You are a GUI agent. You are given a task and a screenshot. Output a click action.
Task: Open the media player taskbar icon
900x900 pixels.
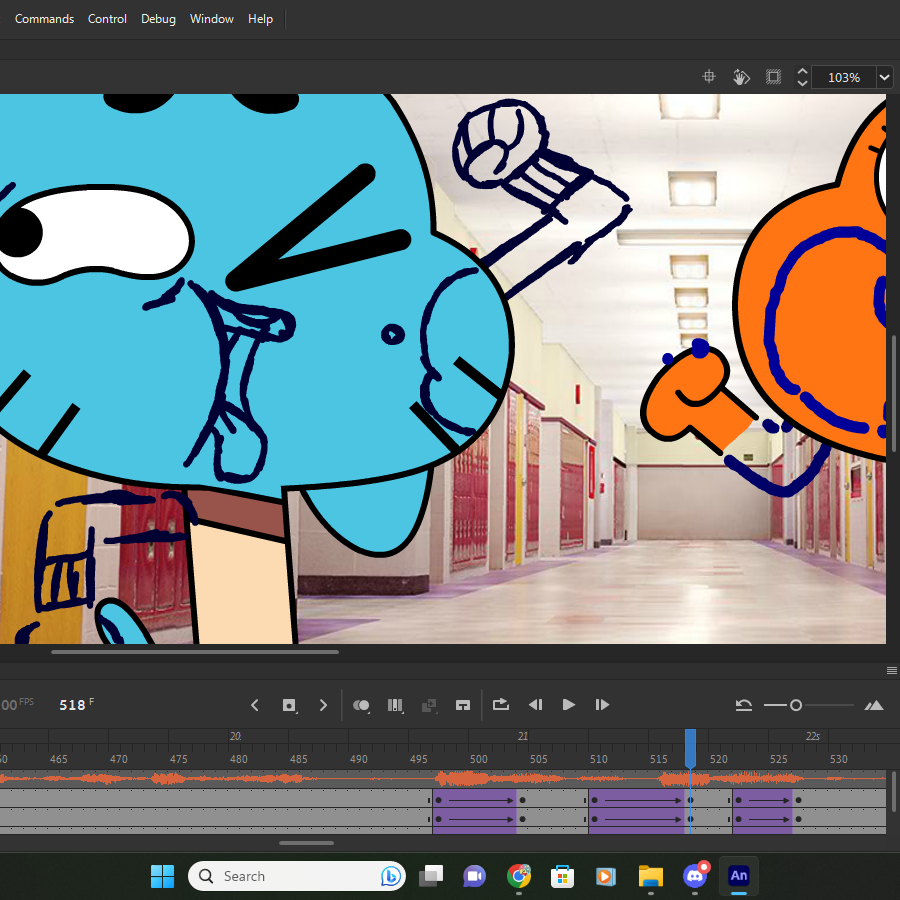[x=606, y=876]
